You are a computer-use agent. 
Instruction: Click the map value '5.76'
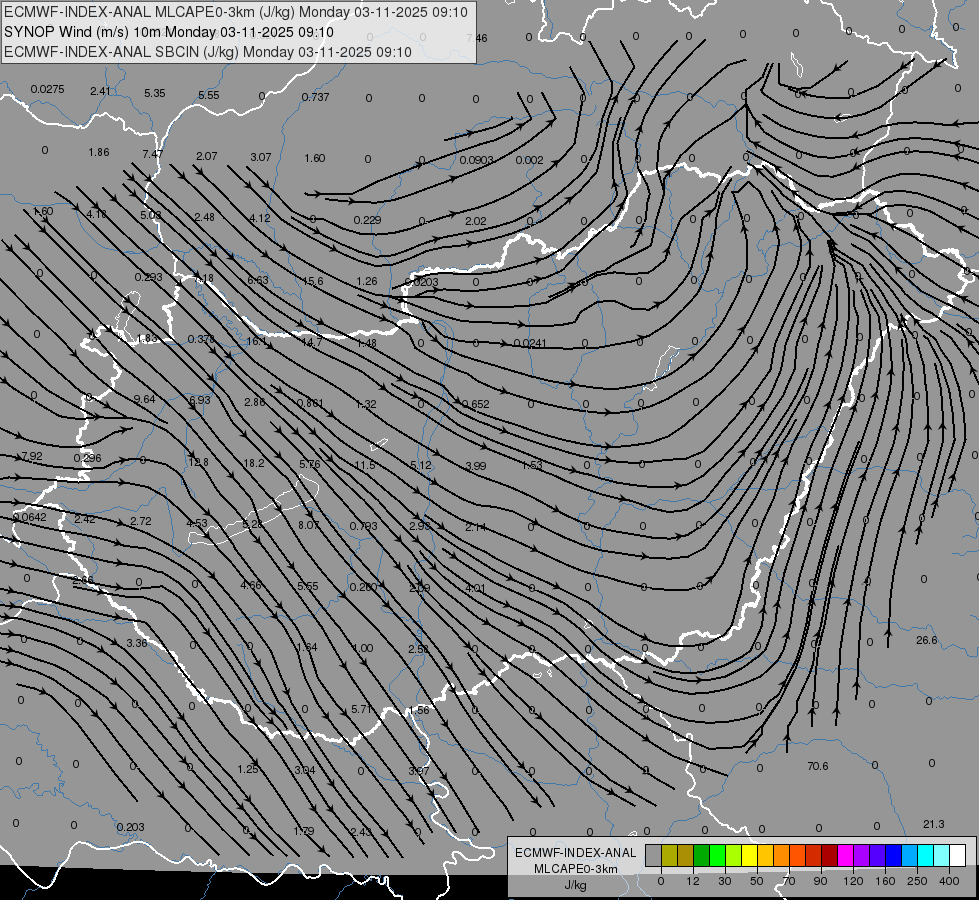click(310, 464)
